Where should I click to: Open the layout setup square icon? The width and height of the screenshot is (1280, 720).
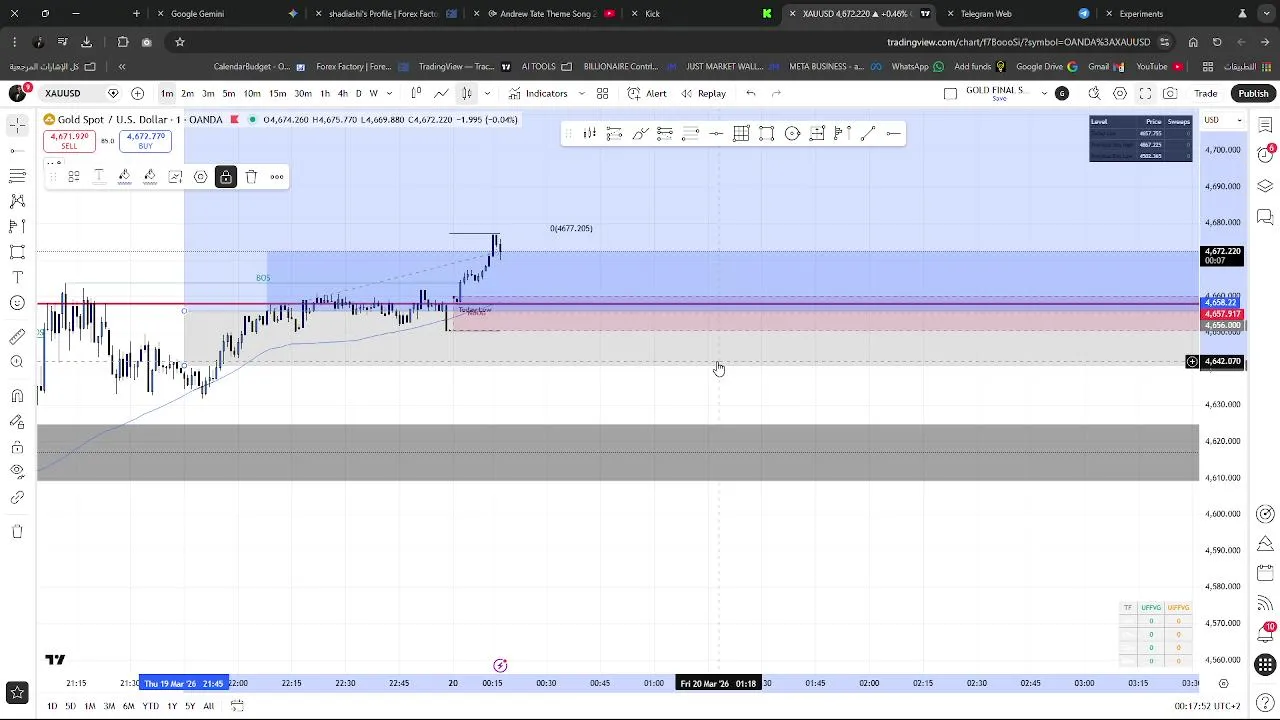click(950, 93)
